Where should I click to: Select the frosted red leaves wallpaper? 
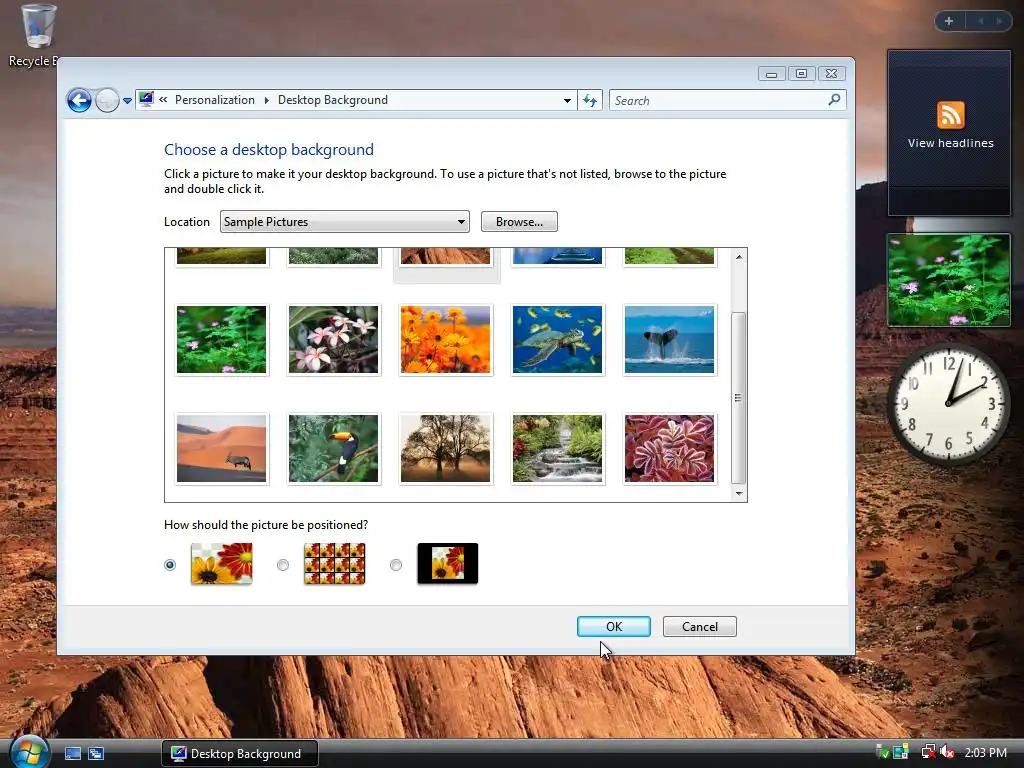(x=669, y=449)
